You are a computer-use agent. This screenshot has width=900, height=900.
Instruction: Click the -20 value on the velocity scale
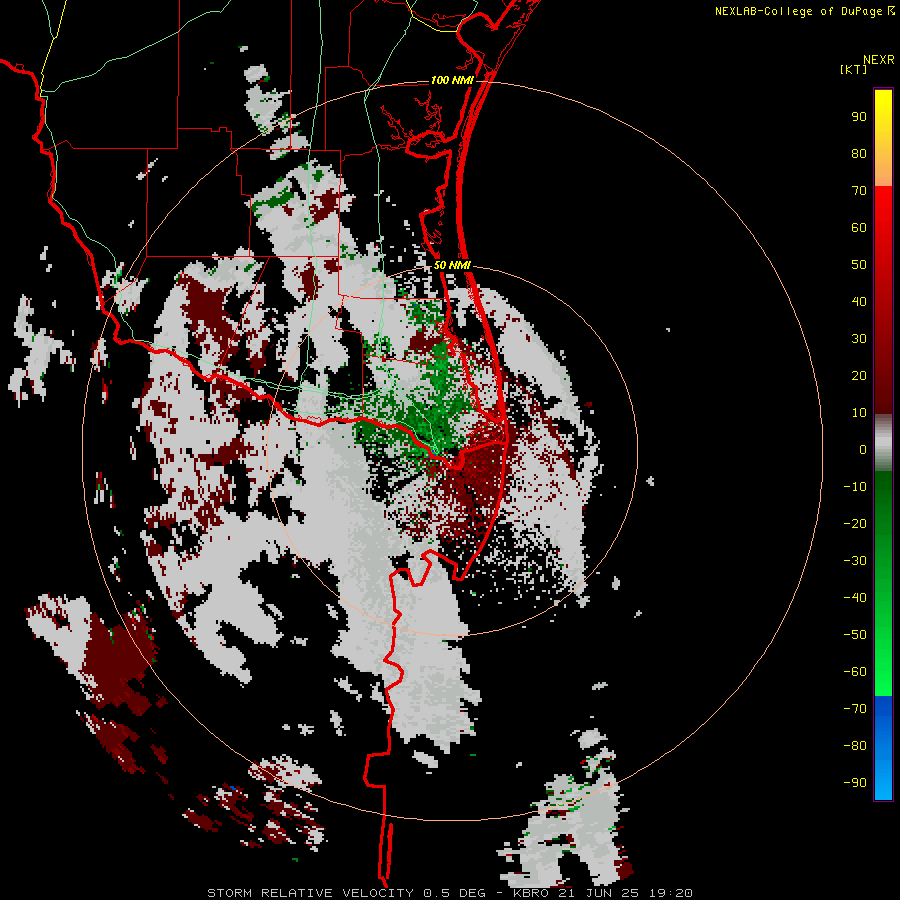855,524
